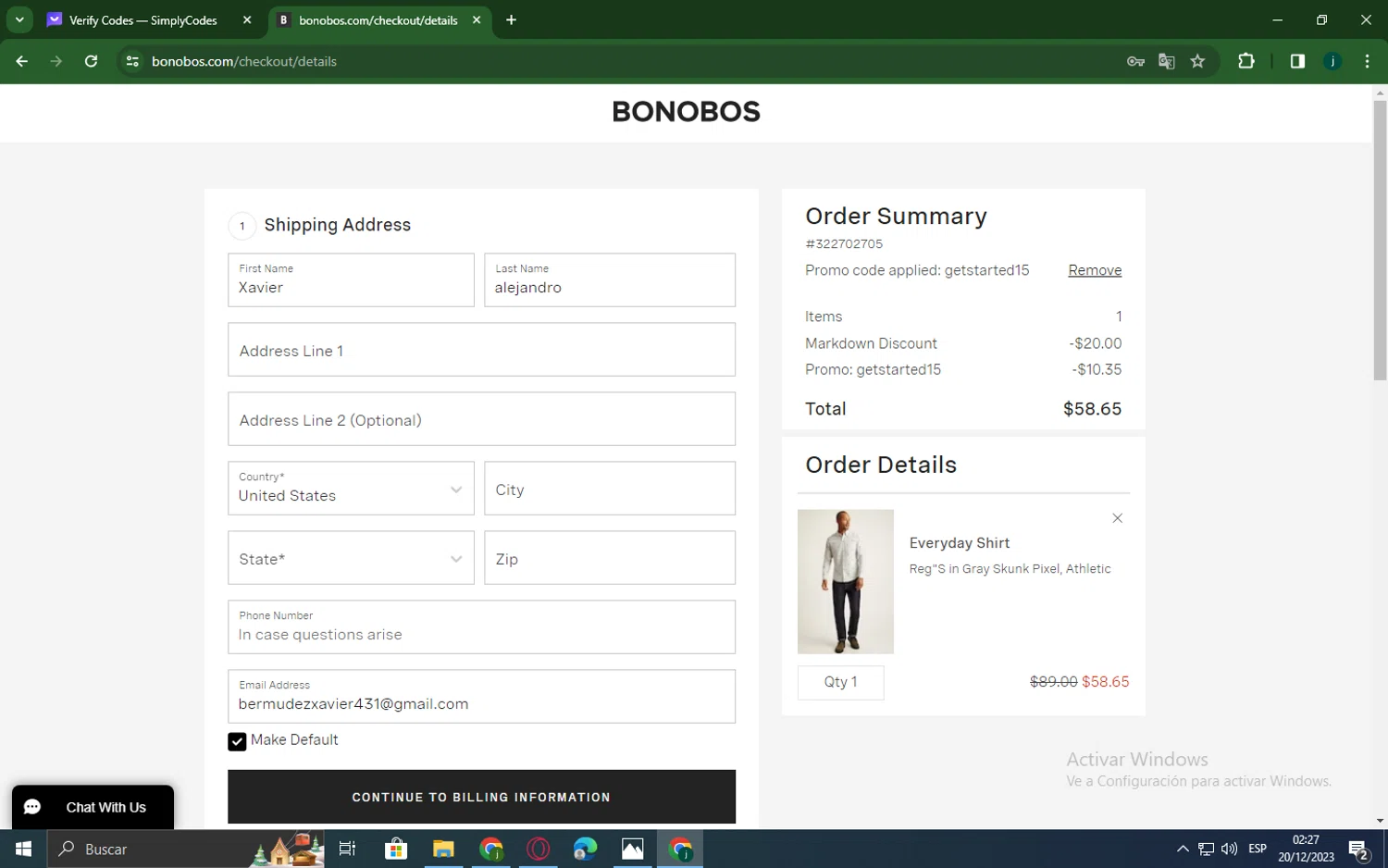1388x868 pixels.
Task: Open Task View in taskbar
Action: pos(348,849)
